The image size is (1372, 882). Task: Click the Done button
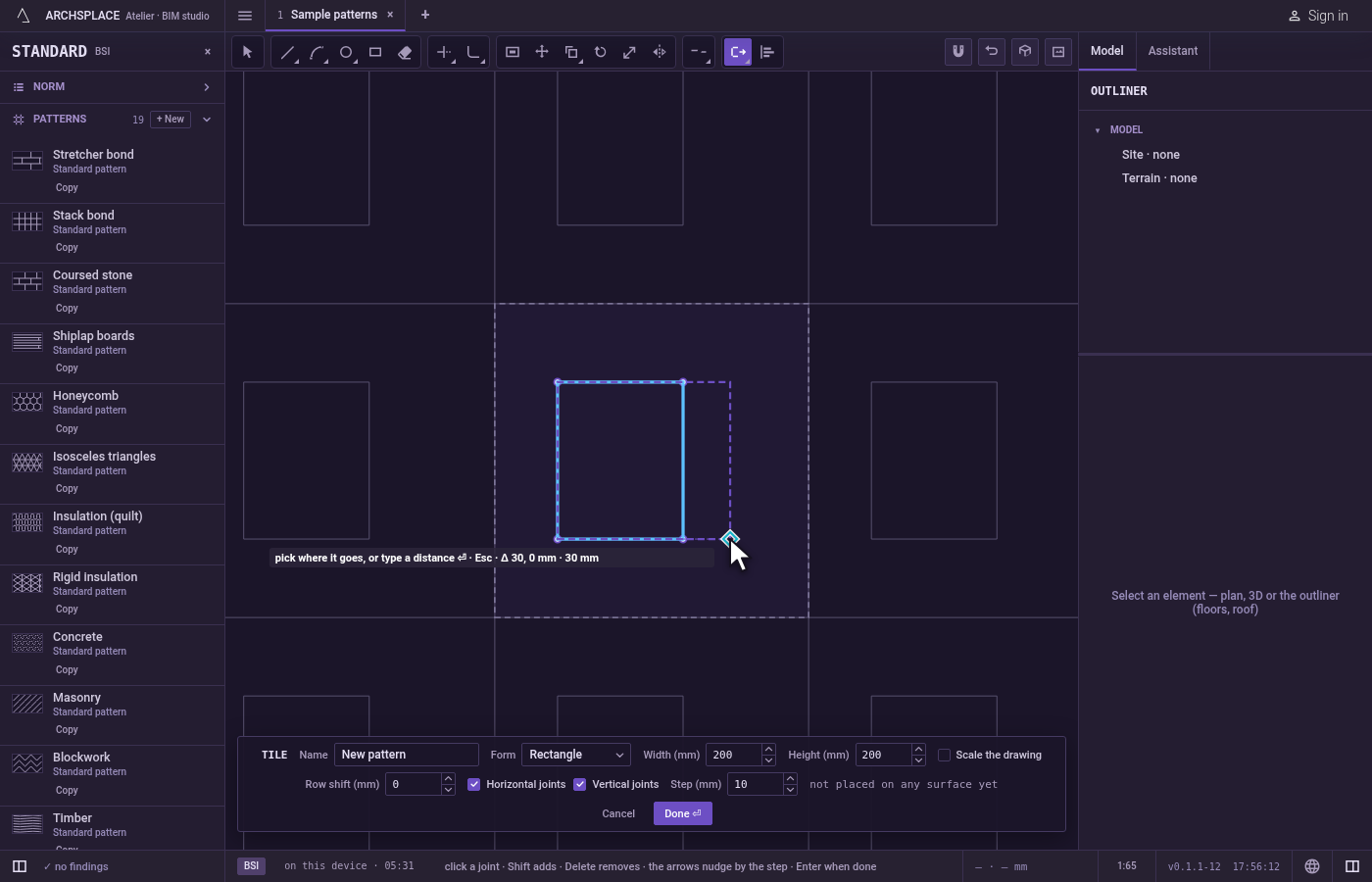[x=683, y=813]
